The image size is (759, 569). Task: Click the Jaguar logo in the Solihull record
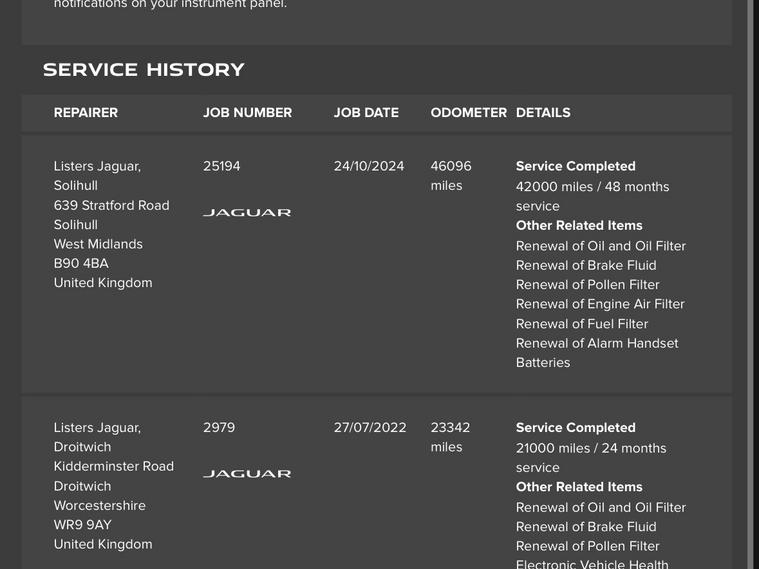(x=247, y=213)
